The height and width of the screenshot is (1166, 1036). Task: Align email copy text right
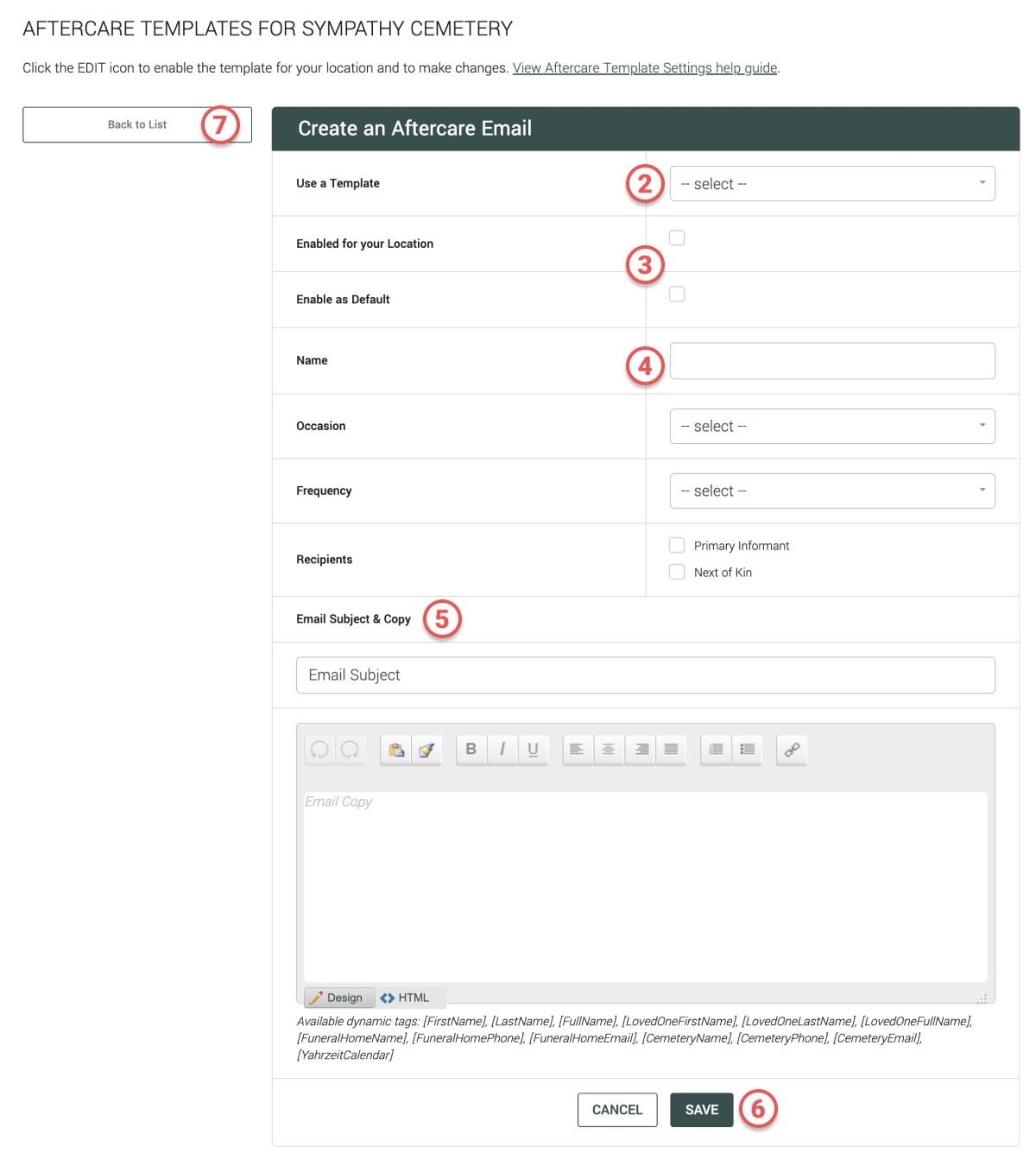[641, 749]
